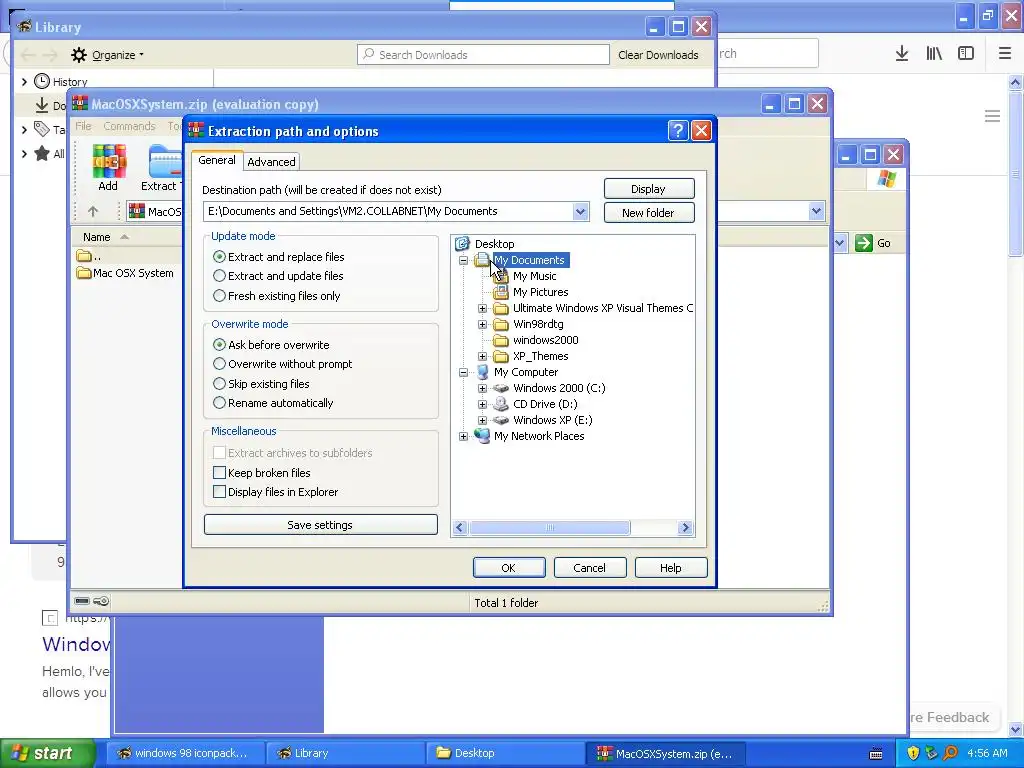Click the Search Downloads field
The height and width of the screenshot is (768, 1024).
click(x=483, y=55)
